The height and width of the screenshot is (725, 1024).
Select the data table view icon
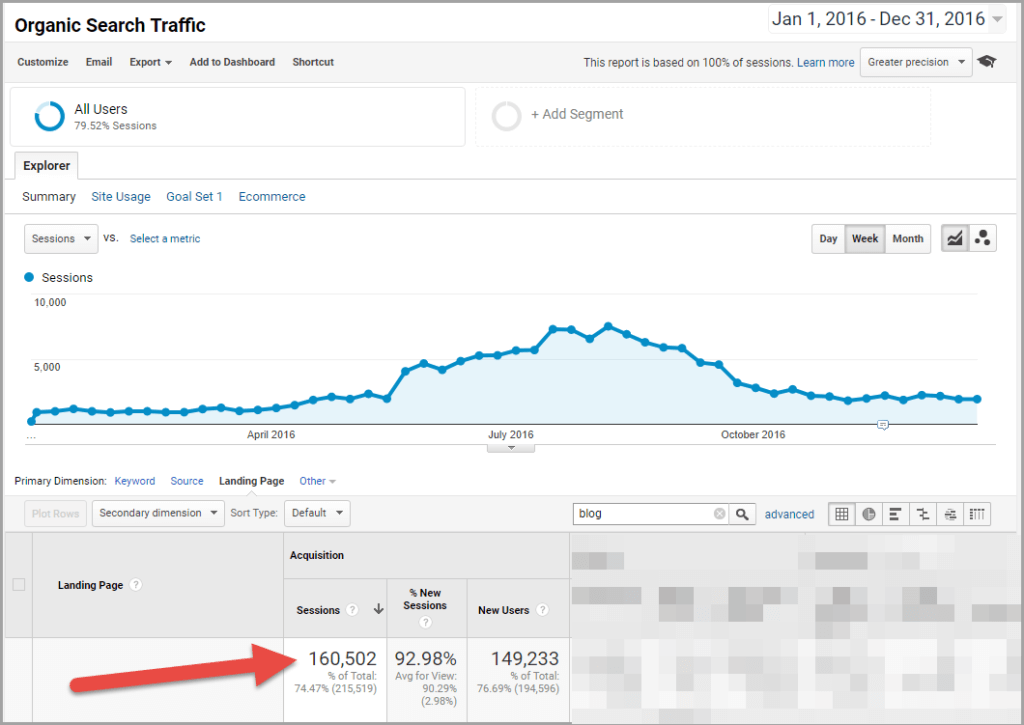[842, 514]
